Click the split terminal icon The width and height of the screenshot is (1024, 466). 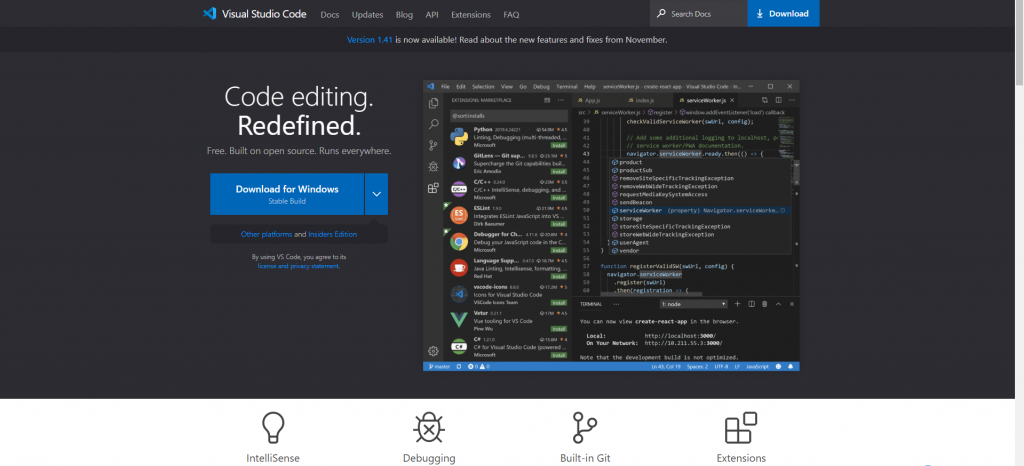[x=752, y=304]
